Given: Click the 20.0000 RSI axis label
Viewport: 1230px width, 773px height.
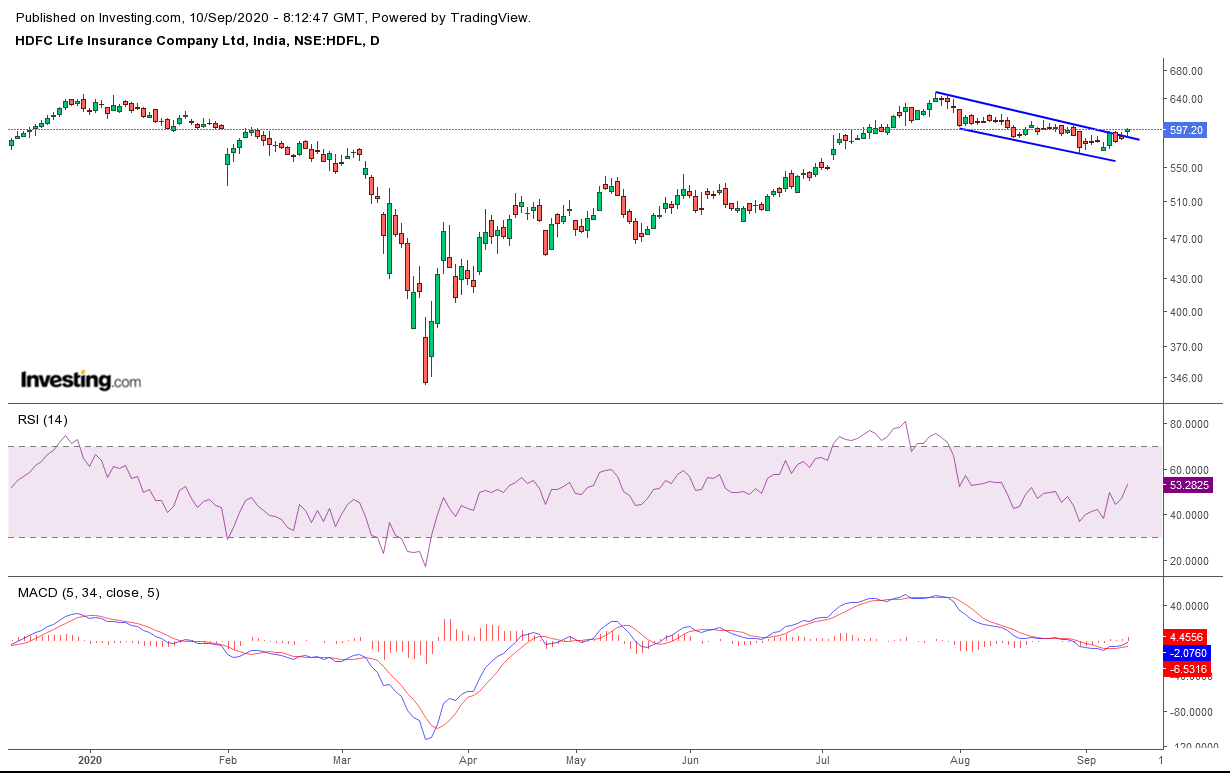Looking at the screenshot, I should pyautogui.click(x=1189, y=561).
